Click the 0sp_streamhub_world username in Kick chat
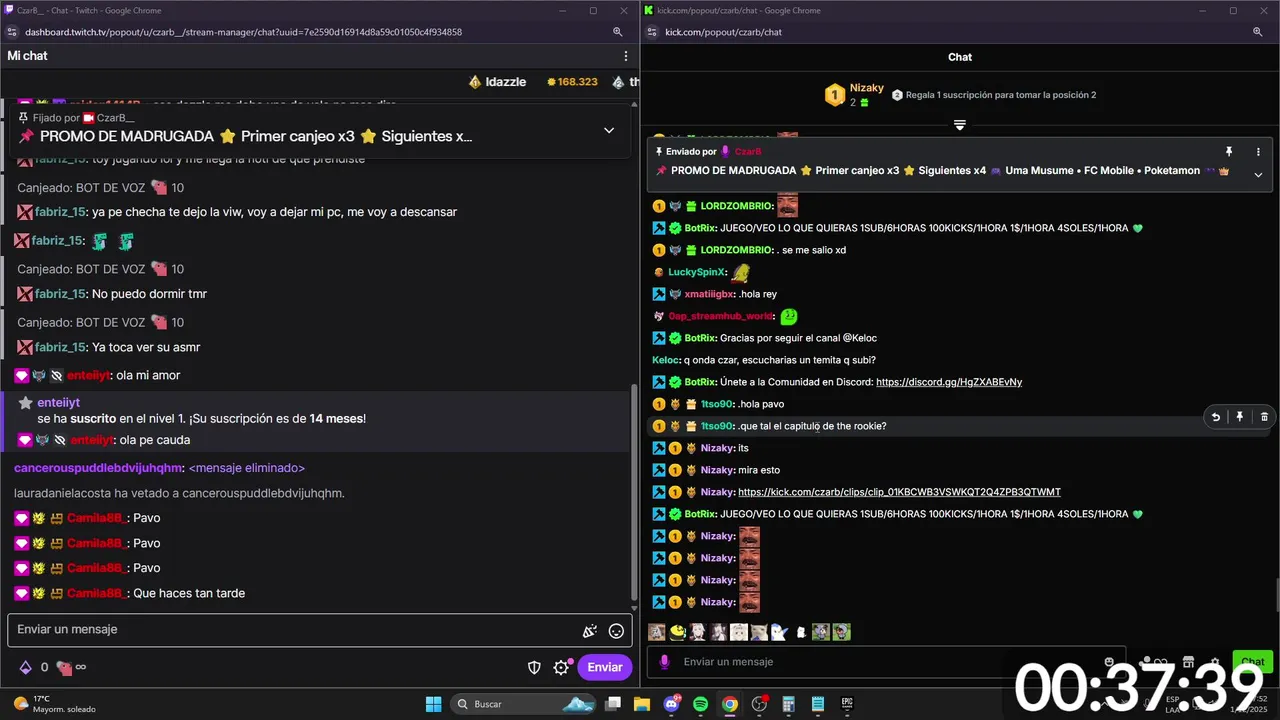1280x720 pixels. (720, 316)
